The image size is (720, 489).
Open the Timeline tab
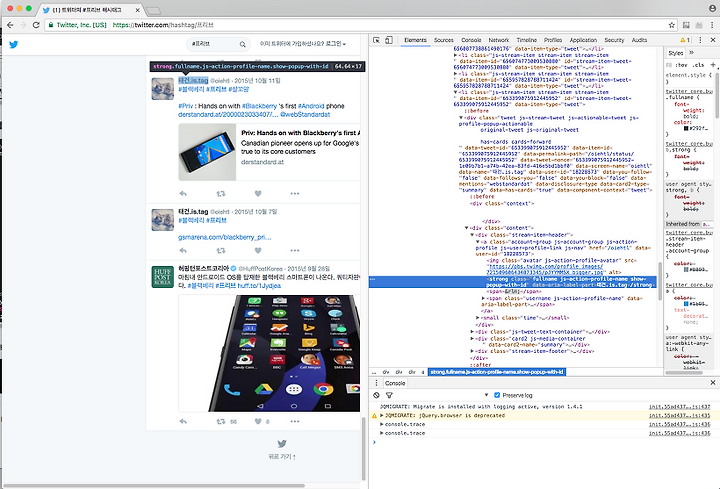[x=526, y=40]
